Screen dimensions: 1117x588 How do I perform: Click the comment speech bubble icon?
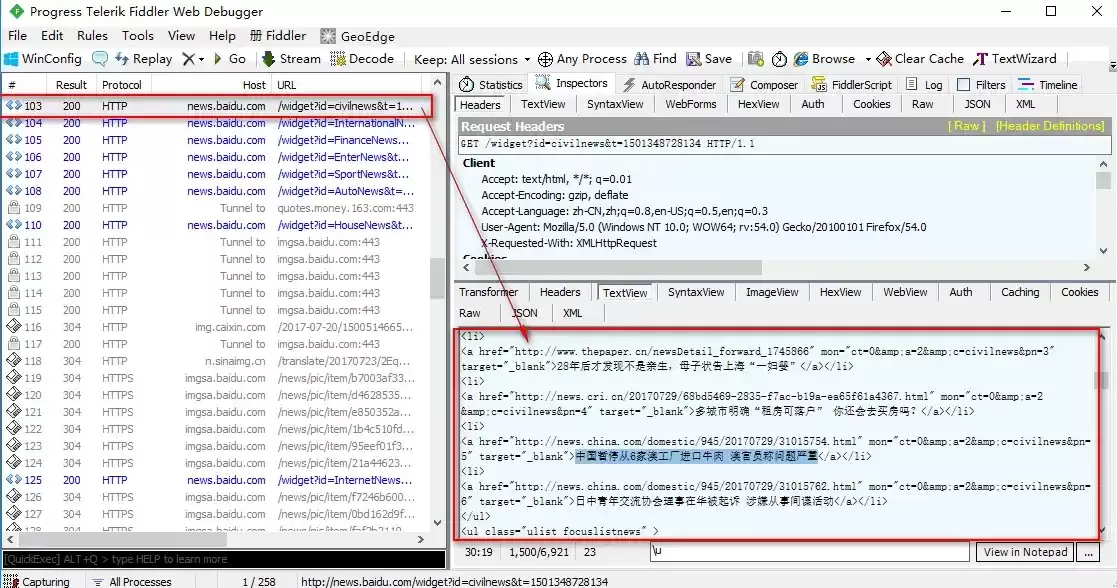[100, 59]
